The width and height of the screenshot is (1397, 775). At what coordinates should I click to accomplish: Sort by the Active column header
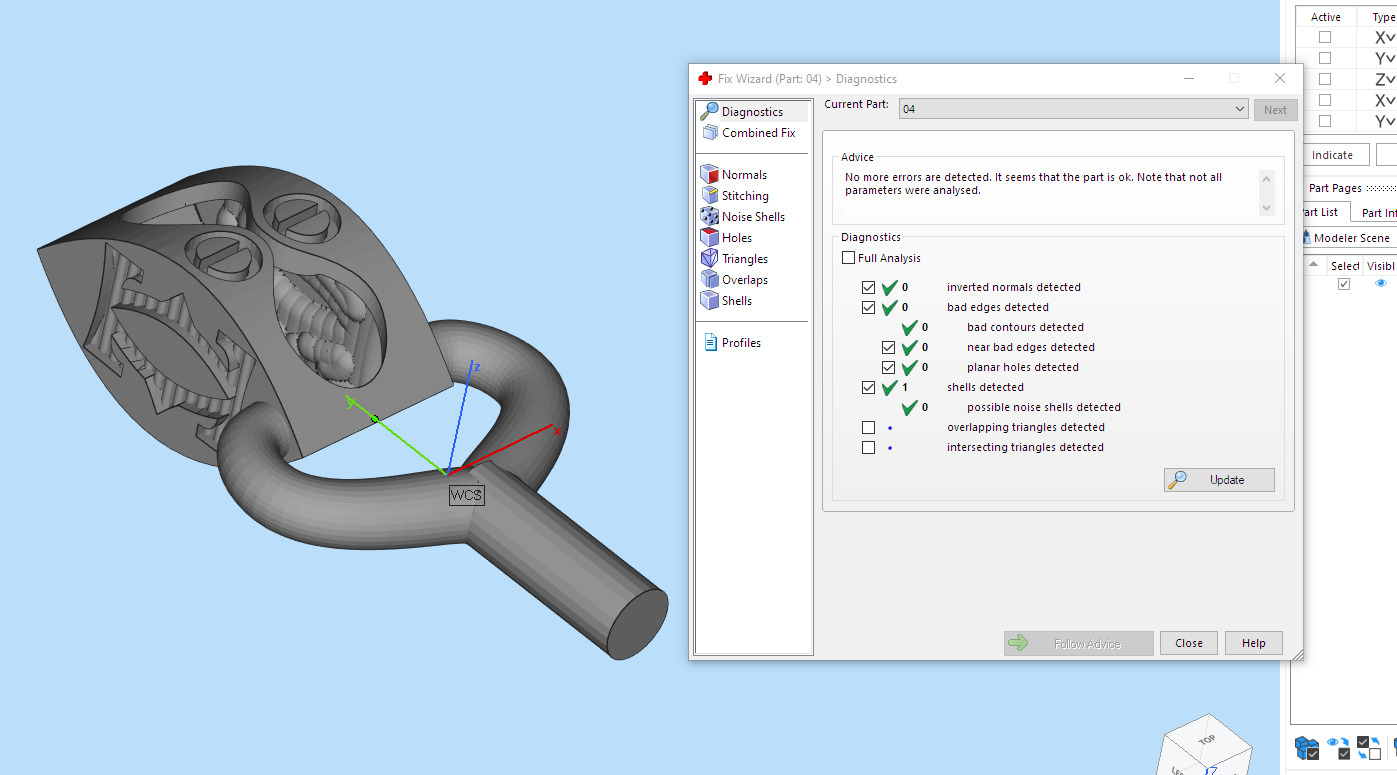pyautogui.click(x=1326, y=17)
